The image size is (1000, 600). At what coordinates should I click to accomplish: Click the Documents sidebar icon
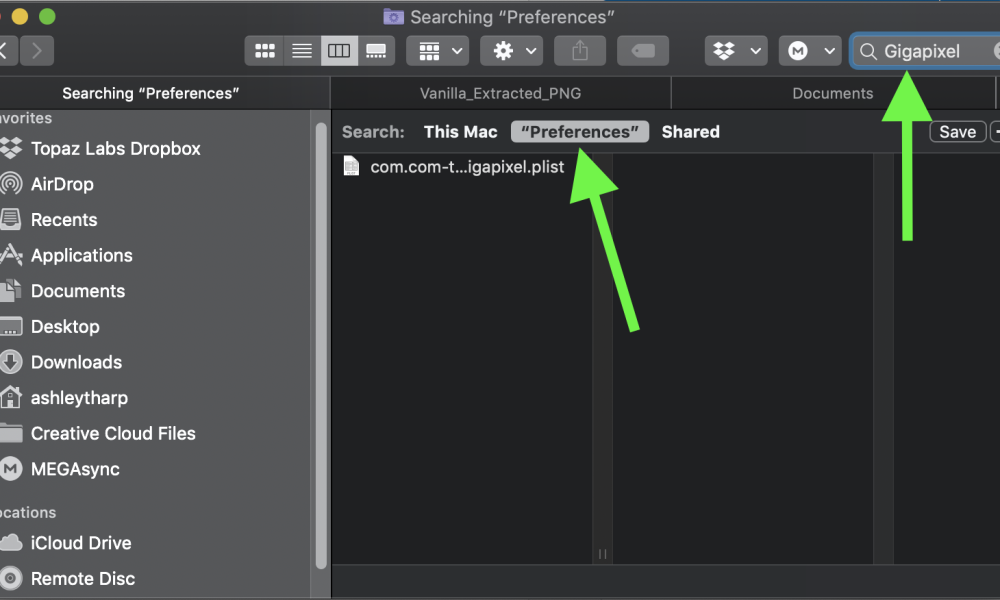11,291
